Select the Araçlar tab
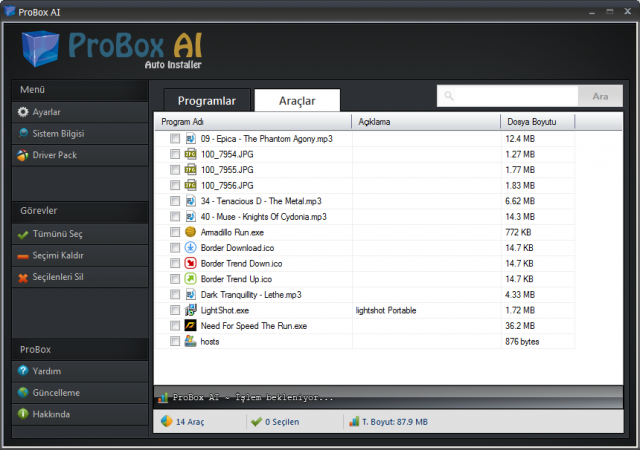The width and height of the screenshot is (640, 450). pyautogui.click(x=297, y=100)
